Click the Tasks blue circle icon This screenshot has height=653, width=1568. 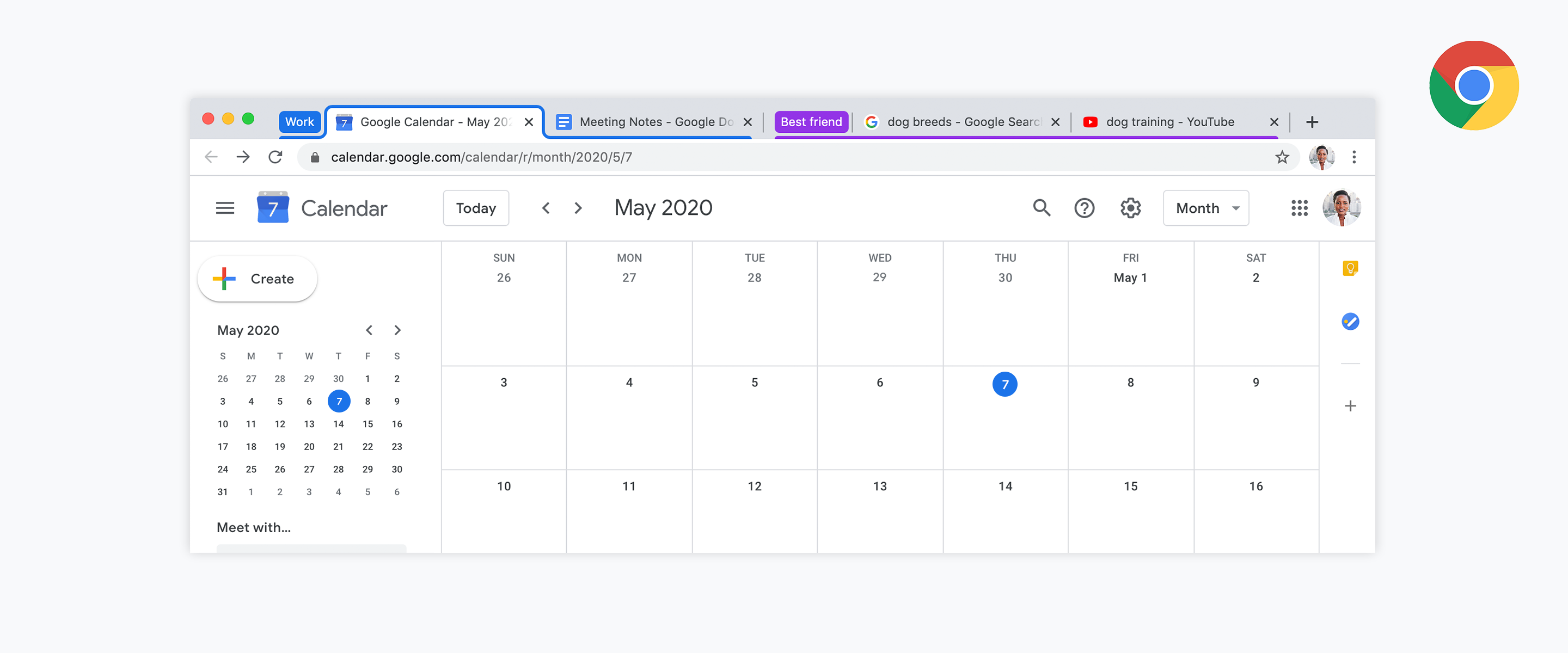(1349, 321)
